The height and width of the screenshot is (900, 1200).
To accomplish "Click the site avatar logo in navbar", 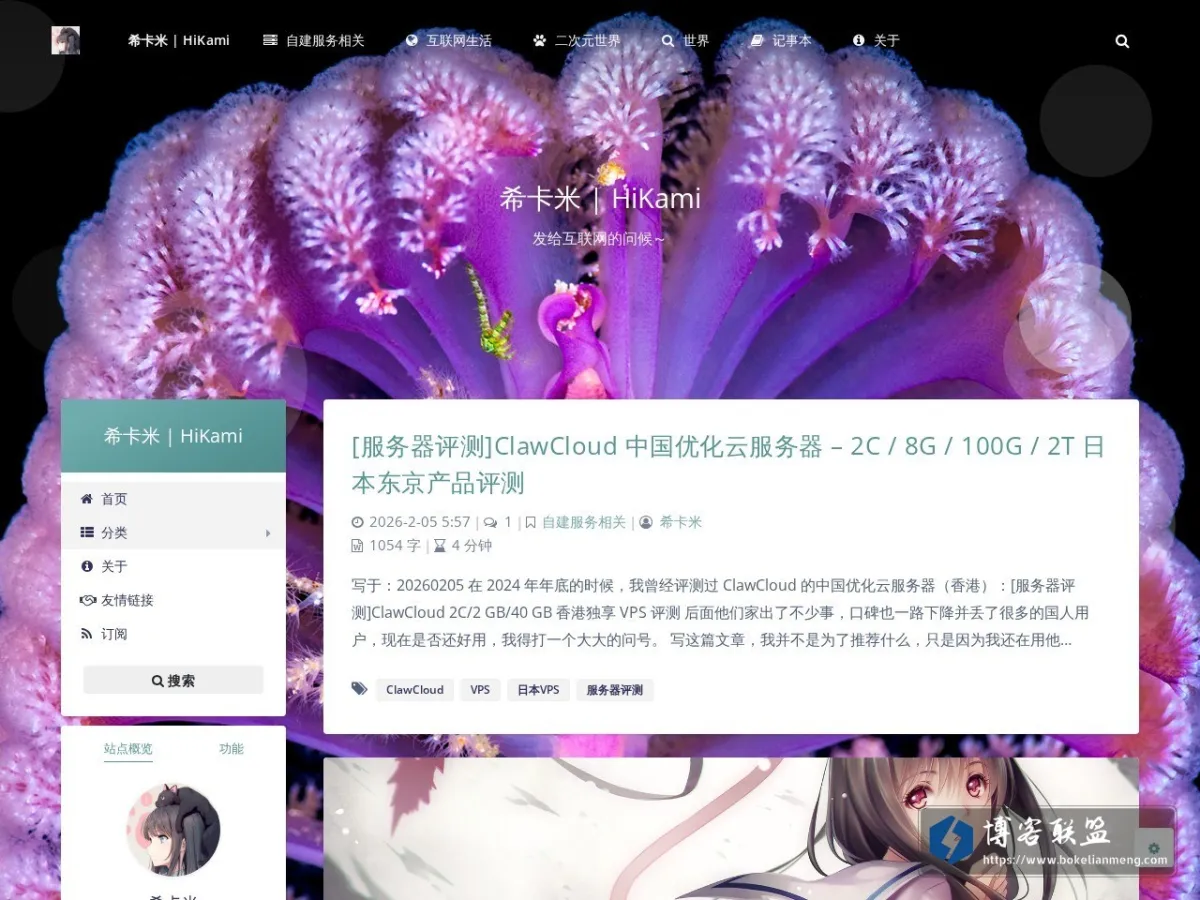I will pos(66,41).
